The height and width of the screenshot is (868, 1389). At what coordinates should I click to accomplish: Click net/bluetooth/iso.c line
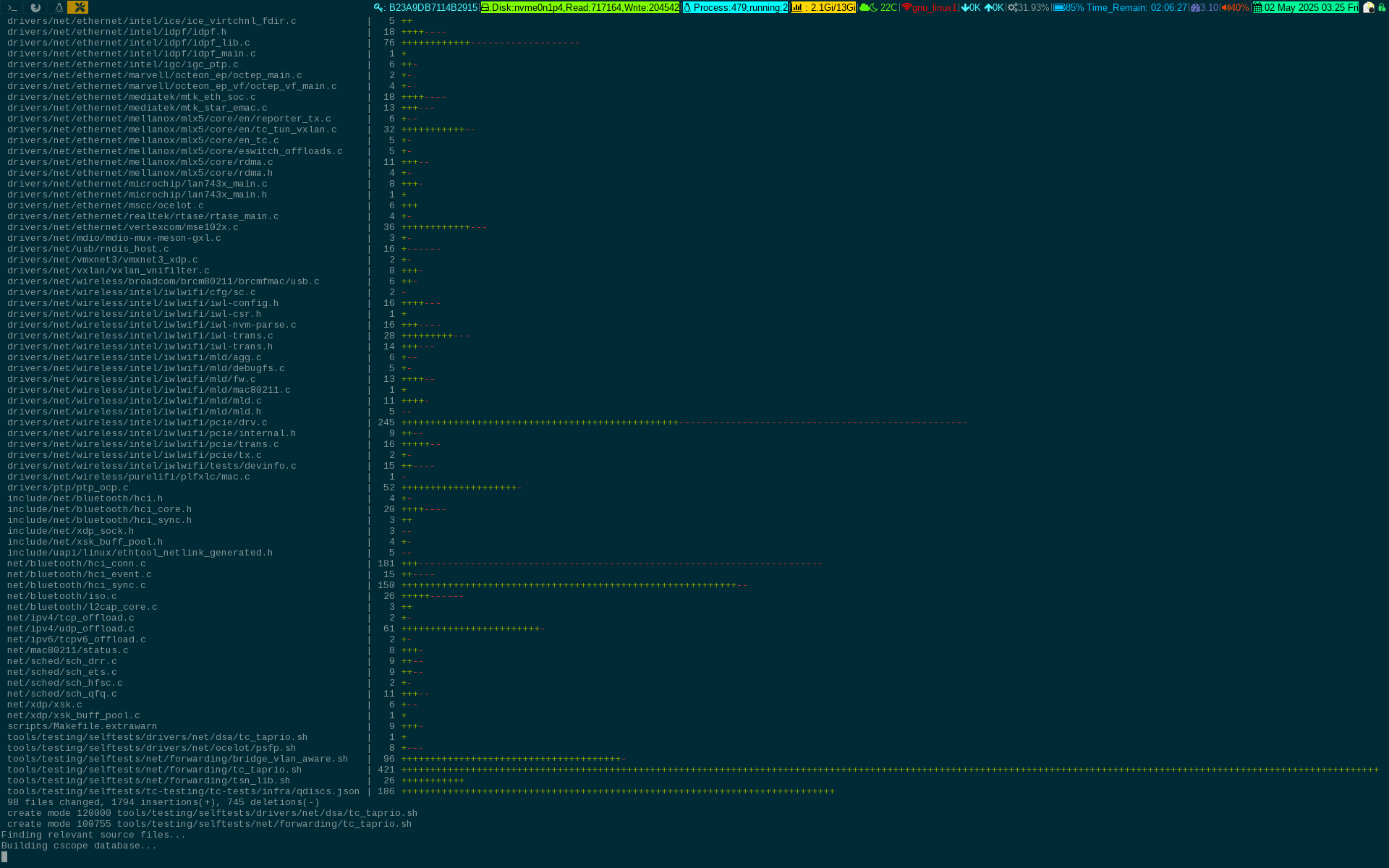coord(235,596)
